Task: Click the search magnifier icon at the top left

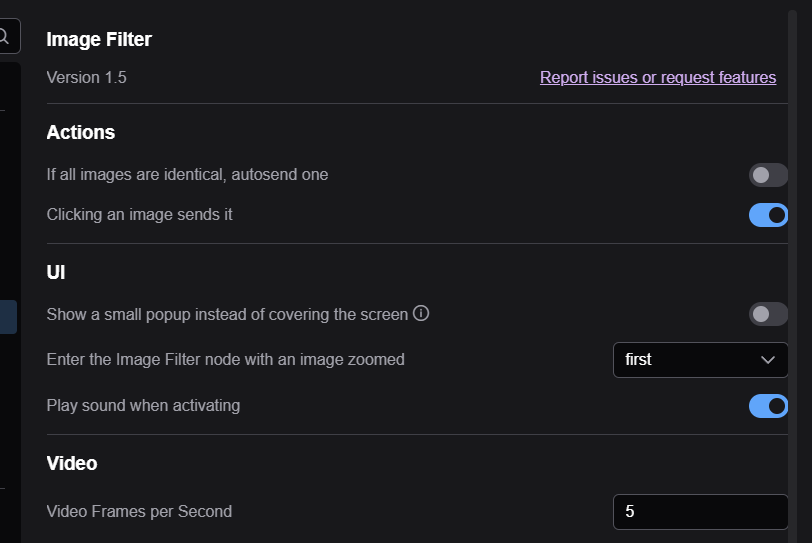Action: click(3, 37)
